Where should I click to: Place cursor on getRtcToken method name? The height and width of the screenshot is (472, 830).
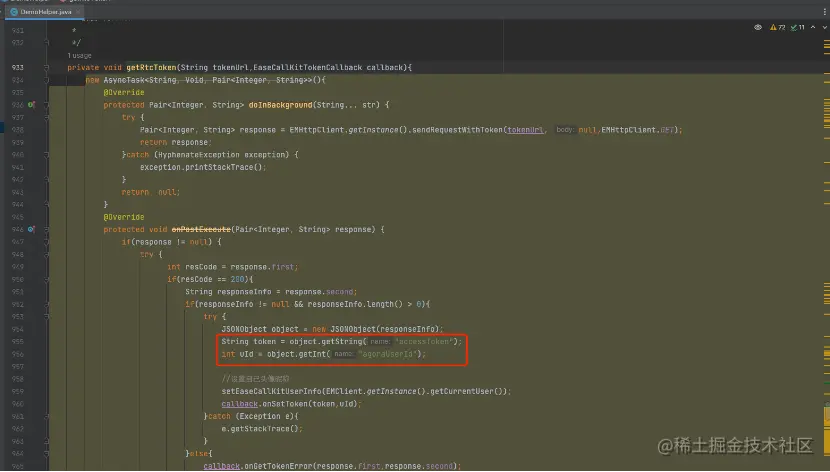pos(151,68)
